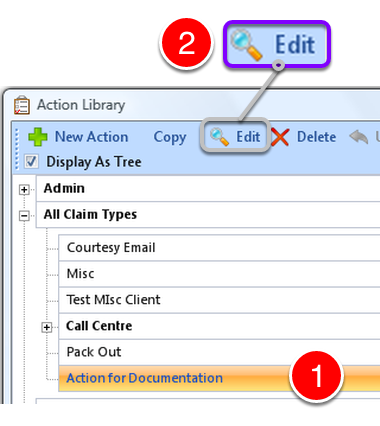Select the Call Centre row
380x426 pixels.
coord(219,326)
